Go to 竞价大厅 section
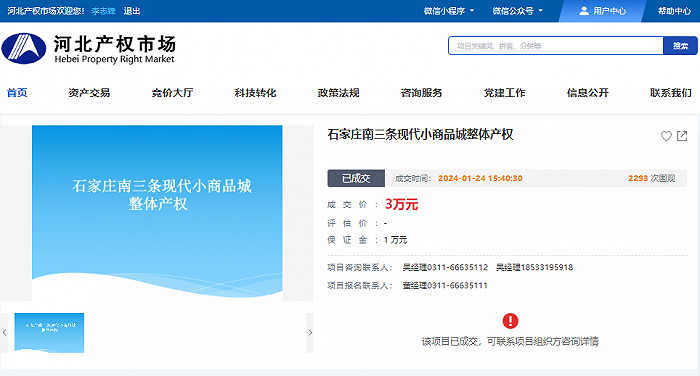The width and height of the screenshot is (700, 376). (x=172, y=92)
